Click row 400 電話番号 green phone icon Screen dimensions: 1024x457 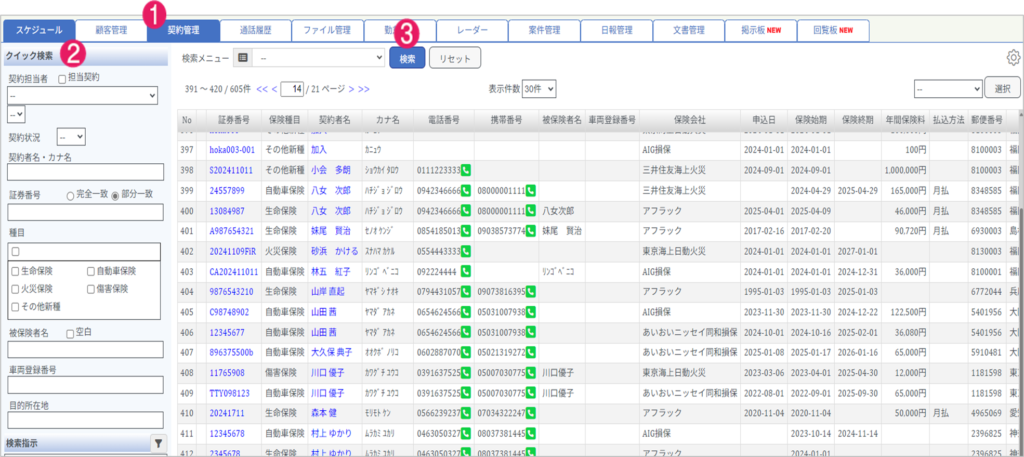point(466,211)
